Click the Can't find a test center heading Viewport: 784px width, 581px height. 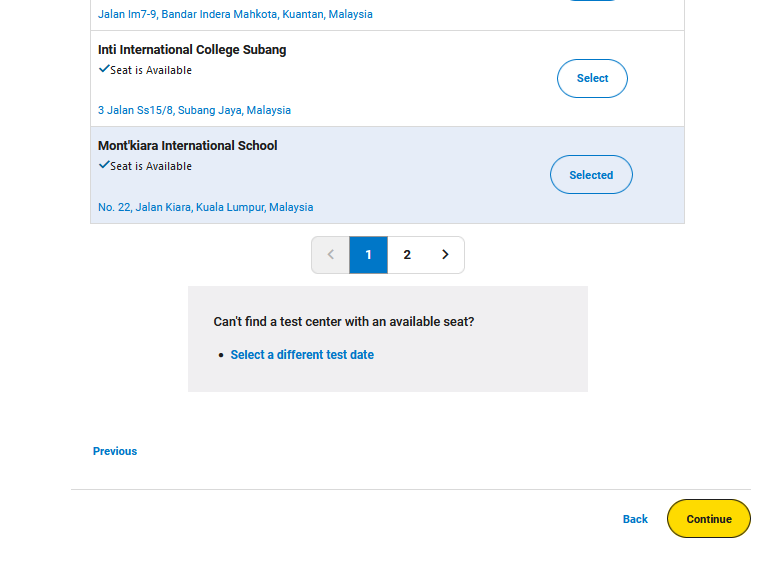tap(344, 322)
